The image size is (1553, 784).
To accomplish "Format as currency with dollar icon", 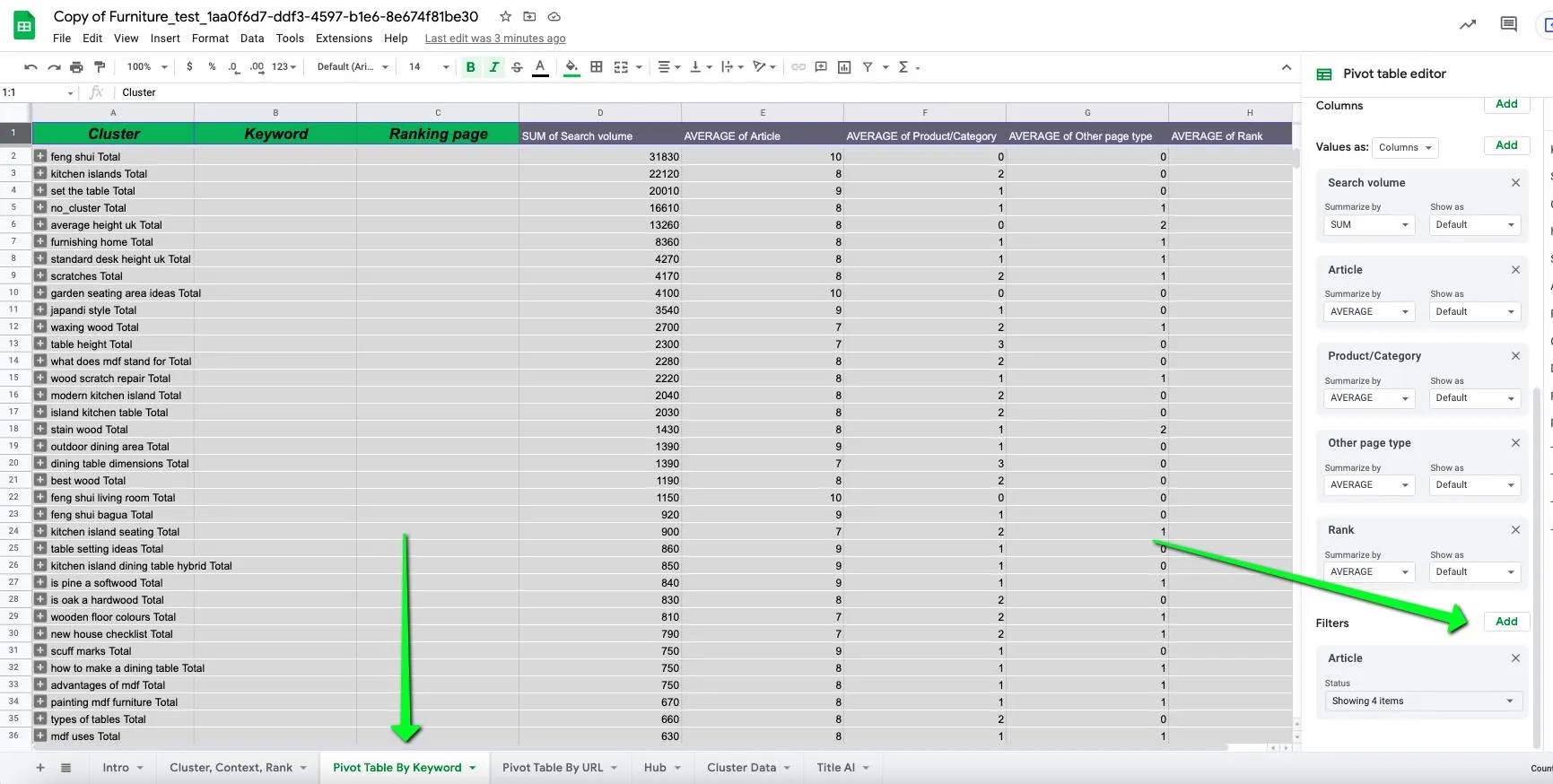I will [189, 67].
